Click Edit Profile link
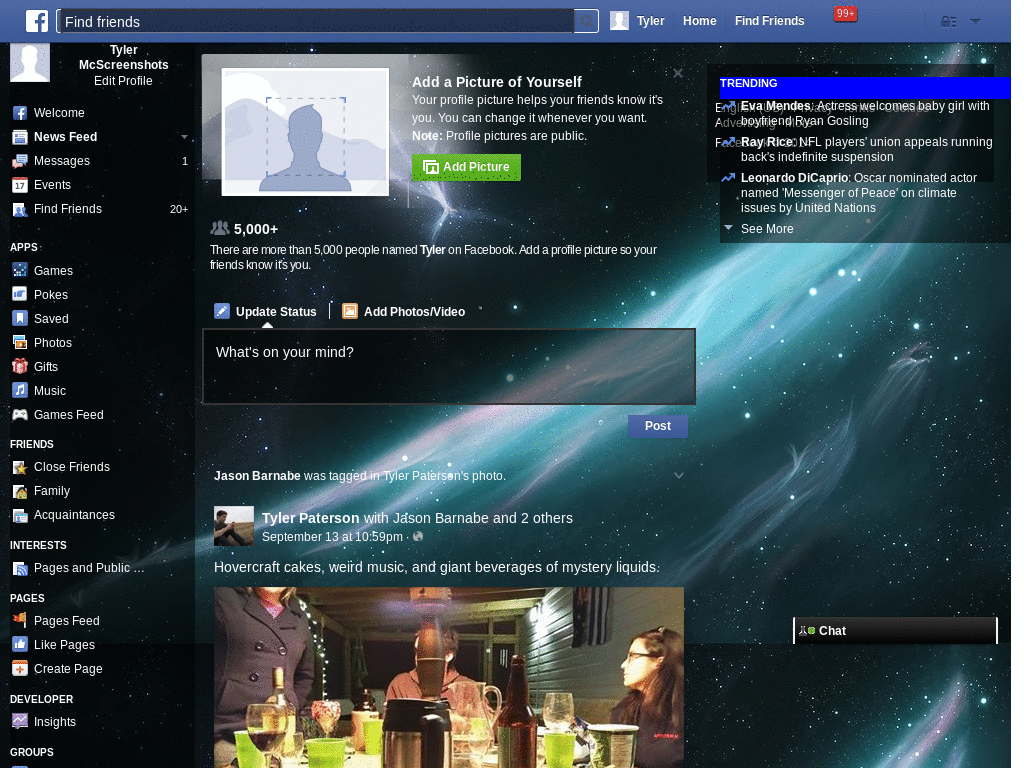1024x768 pixels. 123,81
